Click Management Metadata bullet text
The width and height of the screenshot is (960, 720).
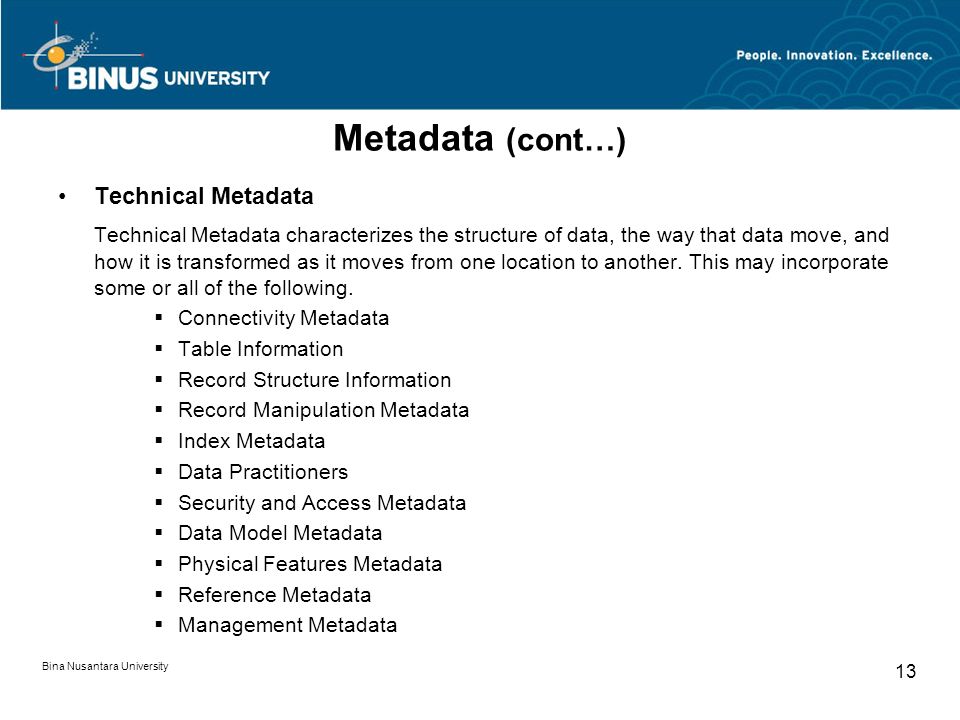[287, 625]
